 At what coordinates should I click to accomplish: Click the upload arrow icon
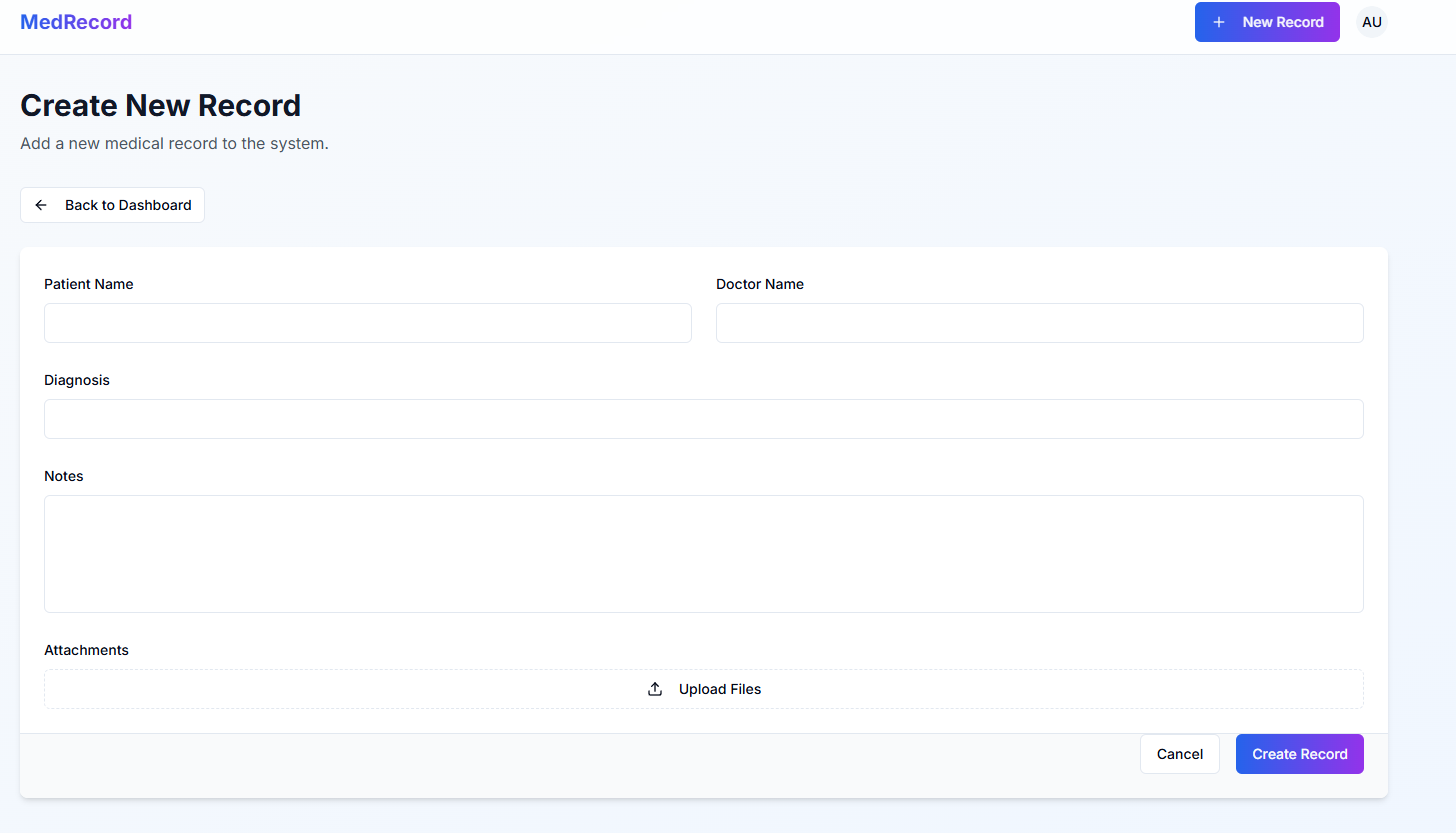pyautogui.click(x=655, y=689)
